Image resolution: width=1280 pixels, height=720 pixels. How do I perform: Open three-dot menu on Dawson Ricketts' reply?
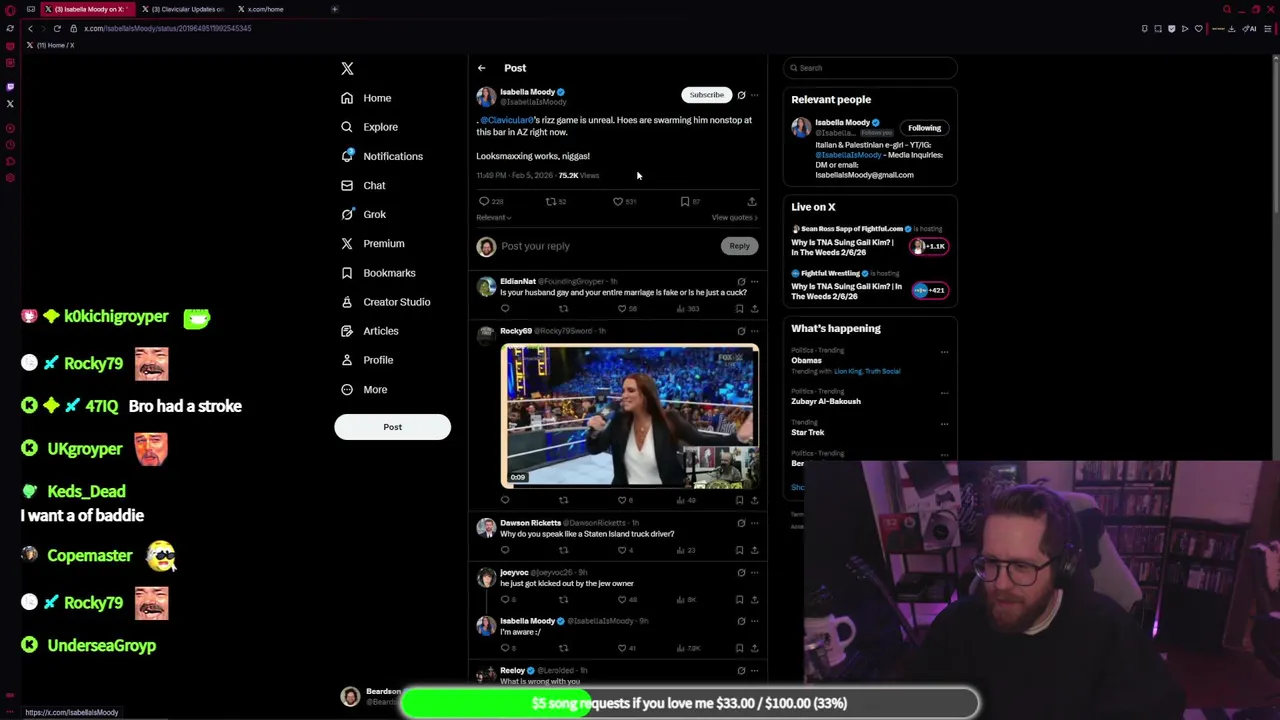pyautogui.click(x=755, y=523)
